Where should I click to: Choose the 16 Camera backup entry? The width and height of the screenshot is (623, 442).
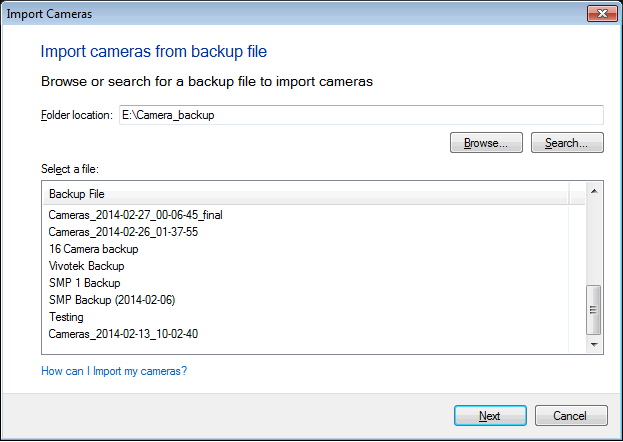pyautogui.click(x=93, y=249)
